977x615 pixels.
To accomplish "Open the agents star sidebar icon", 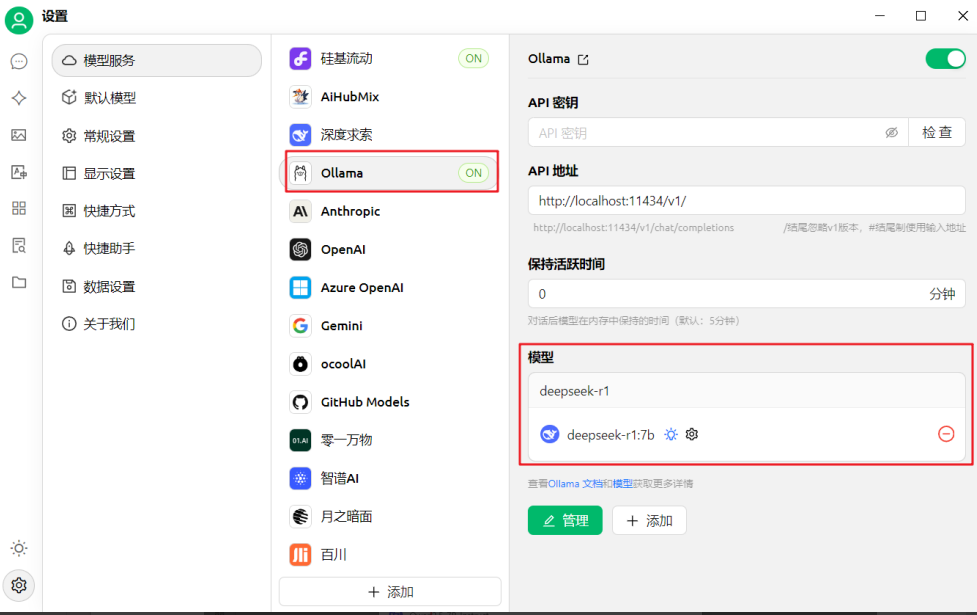I will pos(19,98).
